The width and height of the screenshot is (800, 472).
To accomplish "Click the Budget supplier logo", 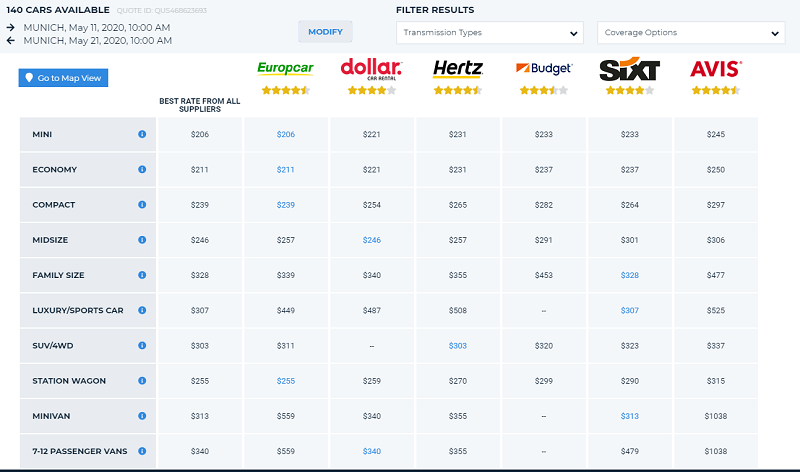I will (544, 69).
